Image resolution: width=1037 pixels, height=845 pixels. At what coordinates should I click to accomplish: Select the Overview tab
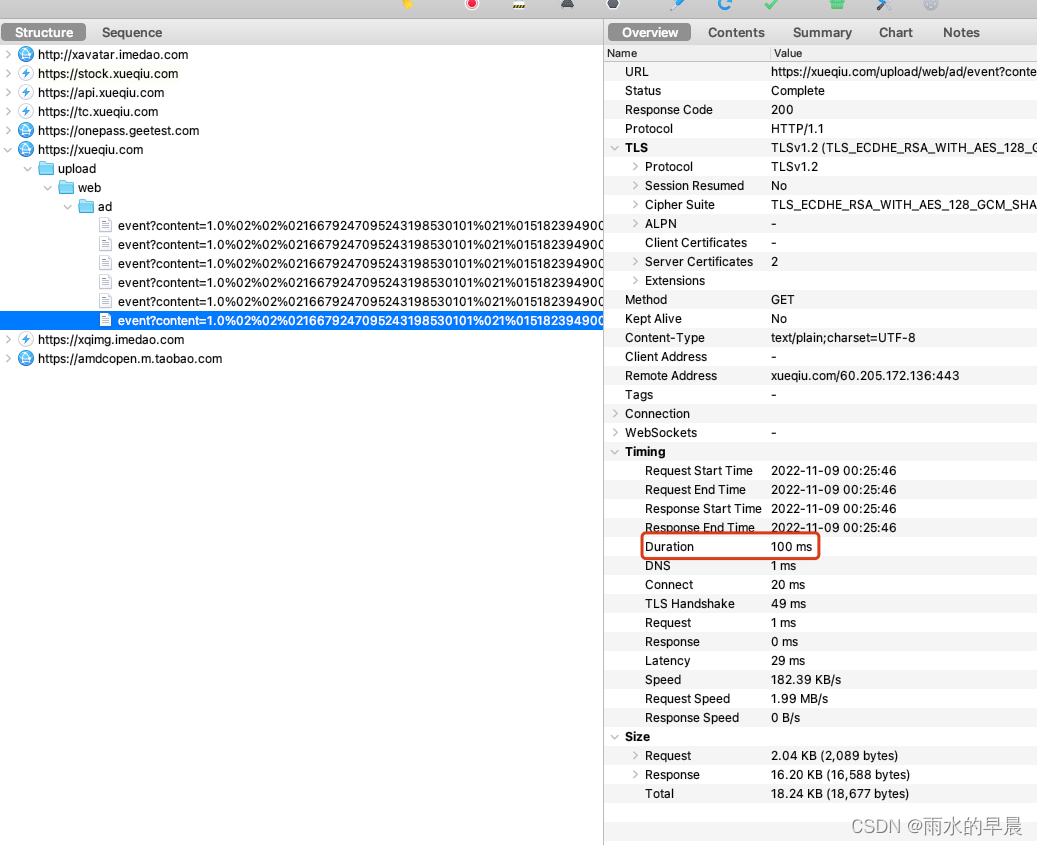(649, 32)
